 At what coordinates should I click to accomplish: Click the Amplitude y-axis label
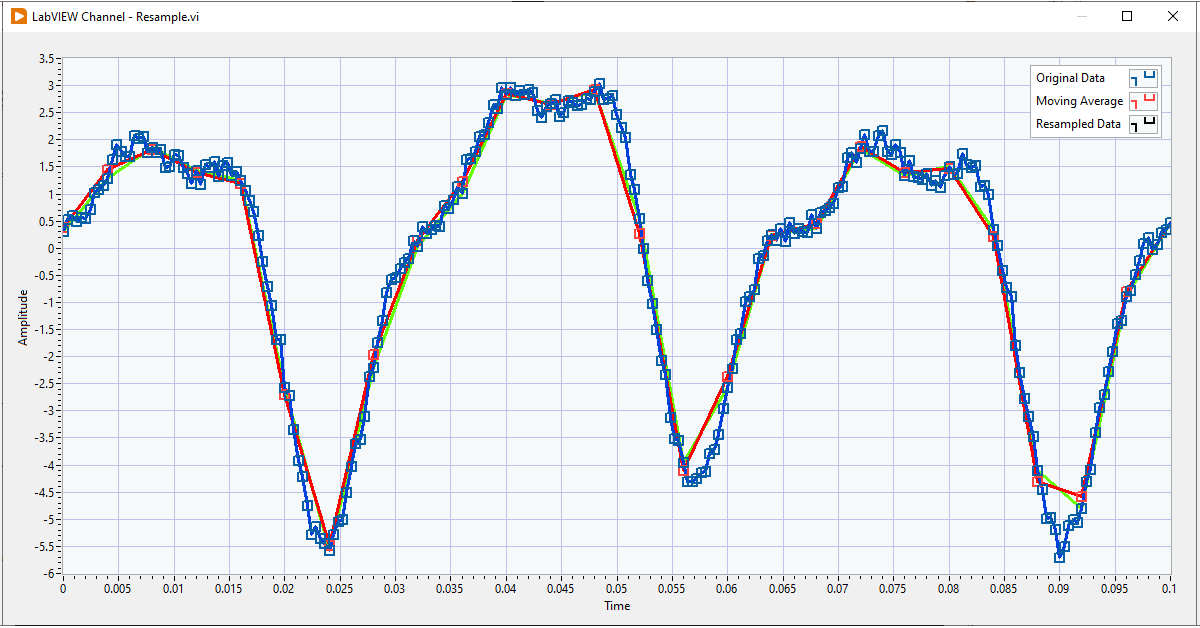click(23, 317)
